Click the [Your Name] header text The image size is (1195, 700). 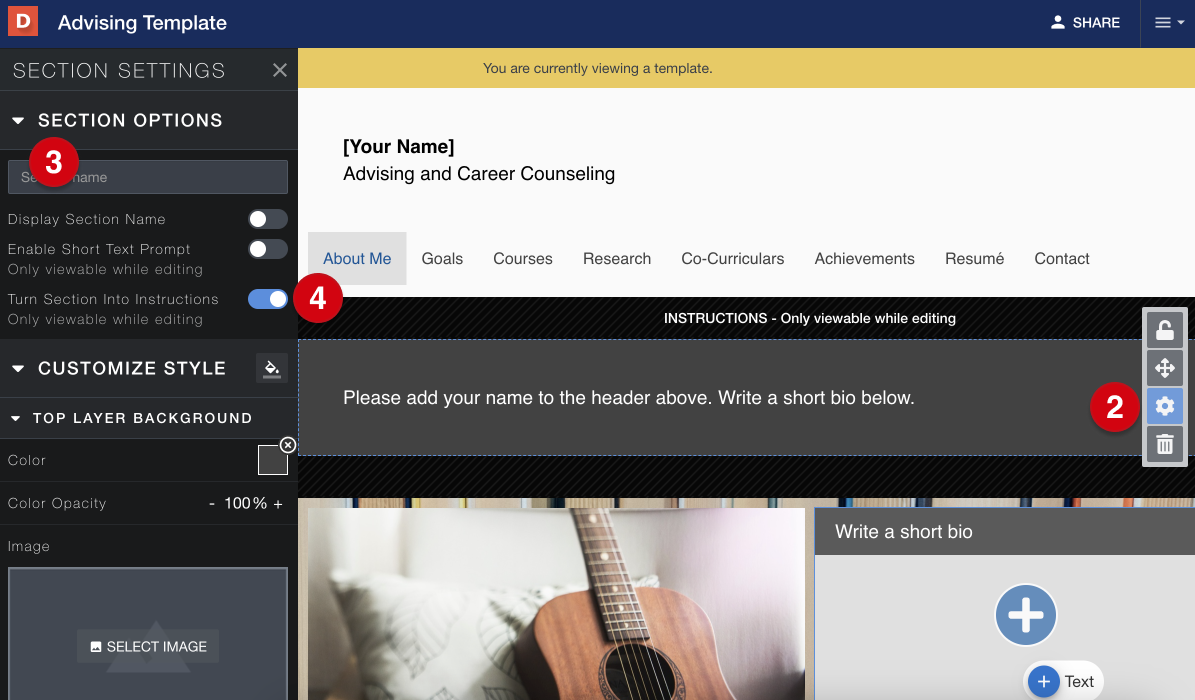click(399, 146)
